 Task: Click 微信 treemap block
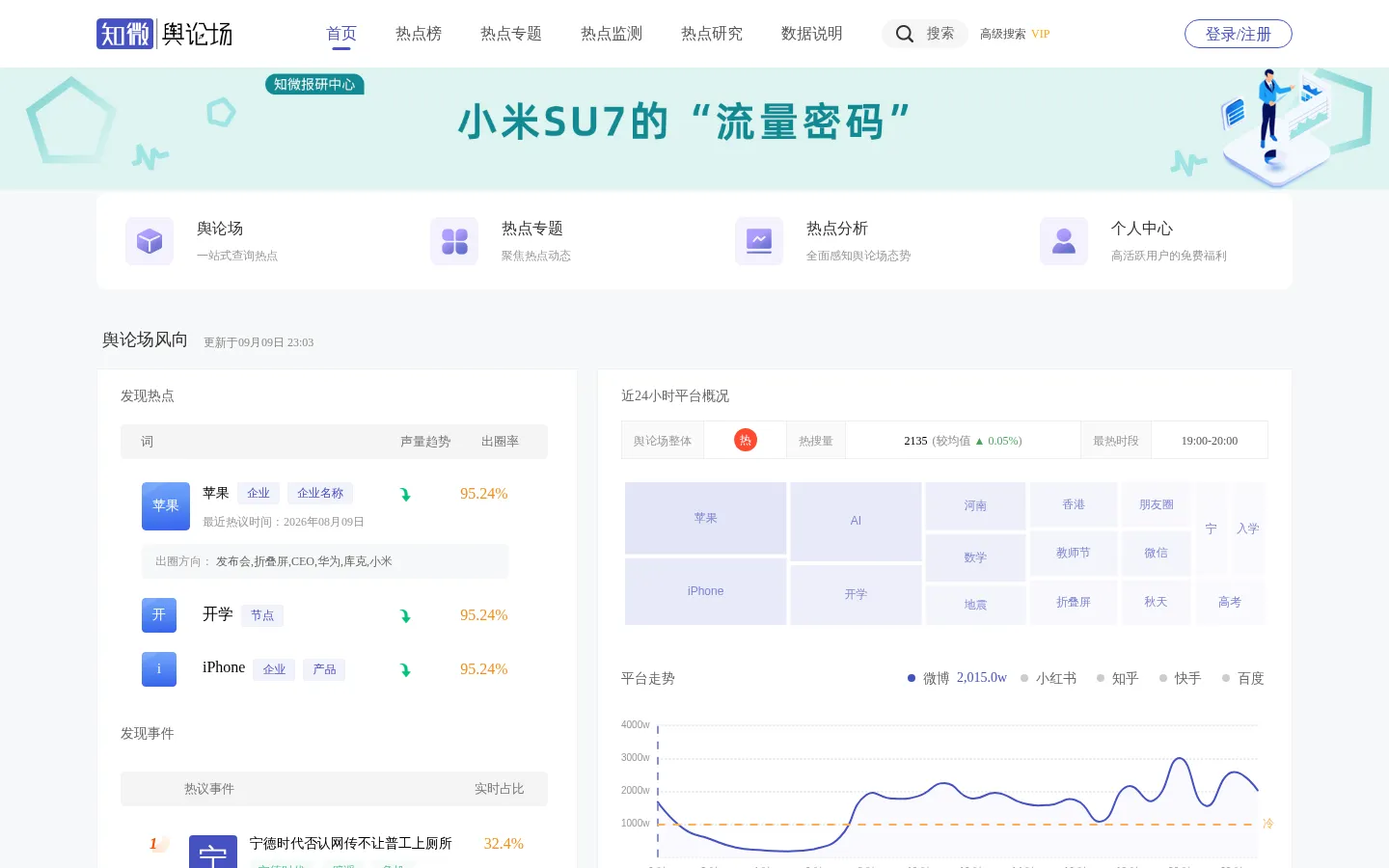tap(1156, 553)
